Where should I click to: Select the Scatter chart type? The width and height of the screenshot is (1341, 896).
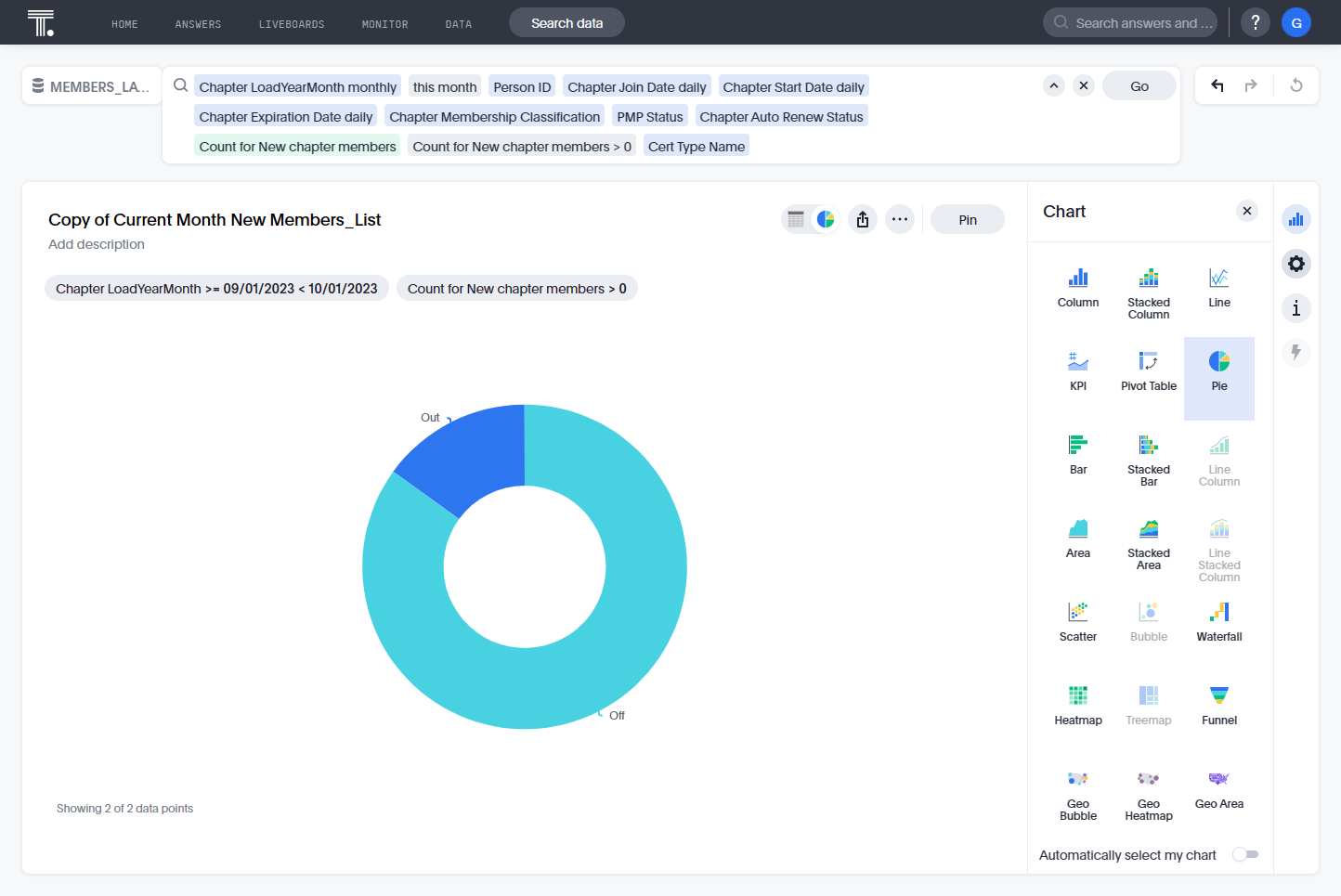tap(1078, 622)
